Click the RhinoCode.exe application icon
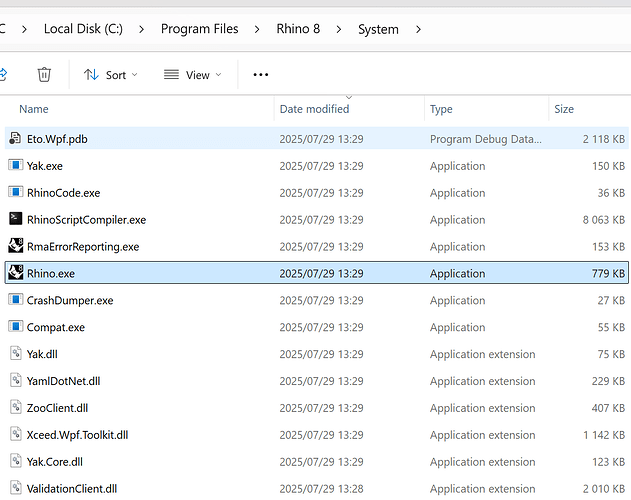This screenshot has height=500, width=631. [15, 192]
